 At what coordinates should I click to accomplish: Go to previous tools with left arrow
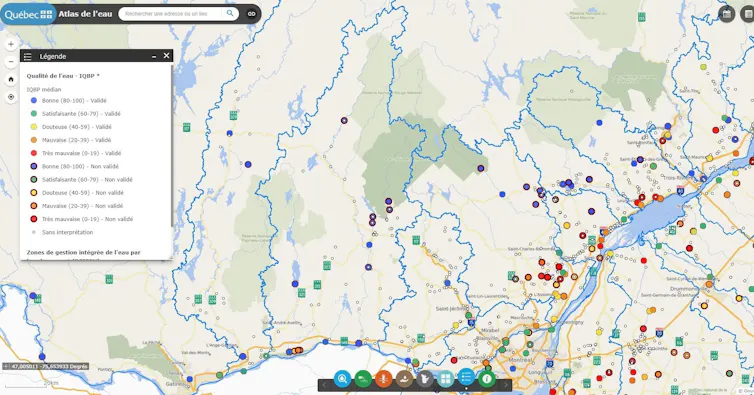pos(325,385)
